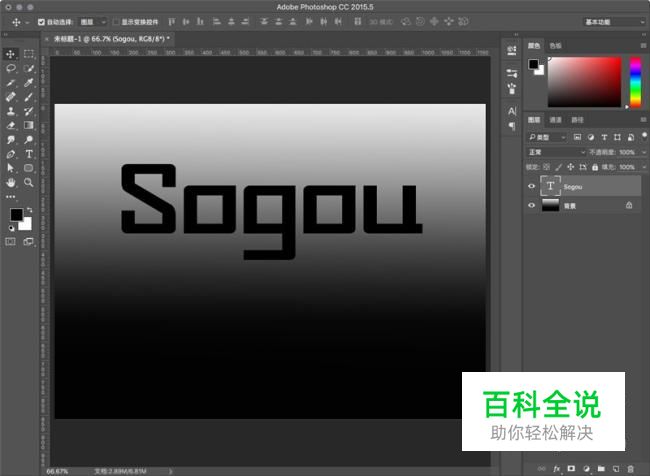The height and width of the screenshot is (476, 650).
Task: Filter layers by pixel layers
Action: pos(577,137)
